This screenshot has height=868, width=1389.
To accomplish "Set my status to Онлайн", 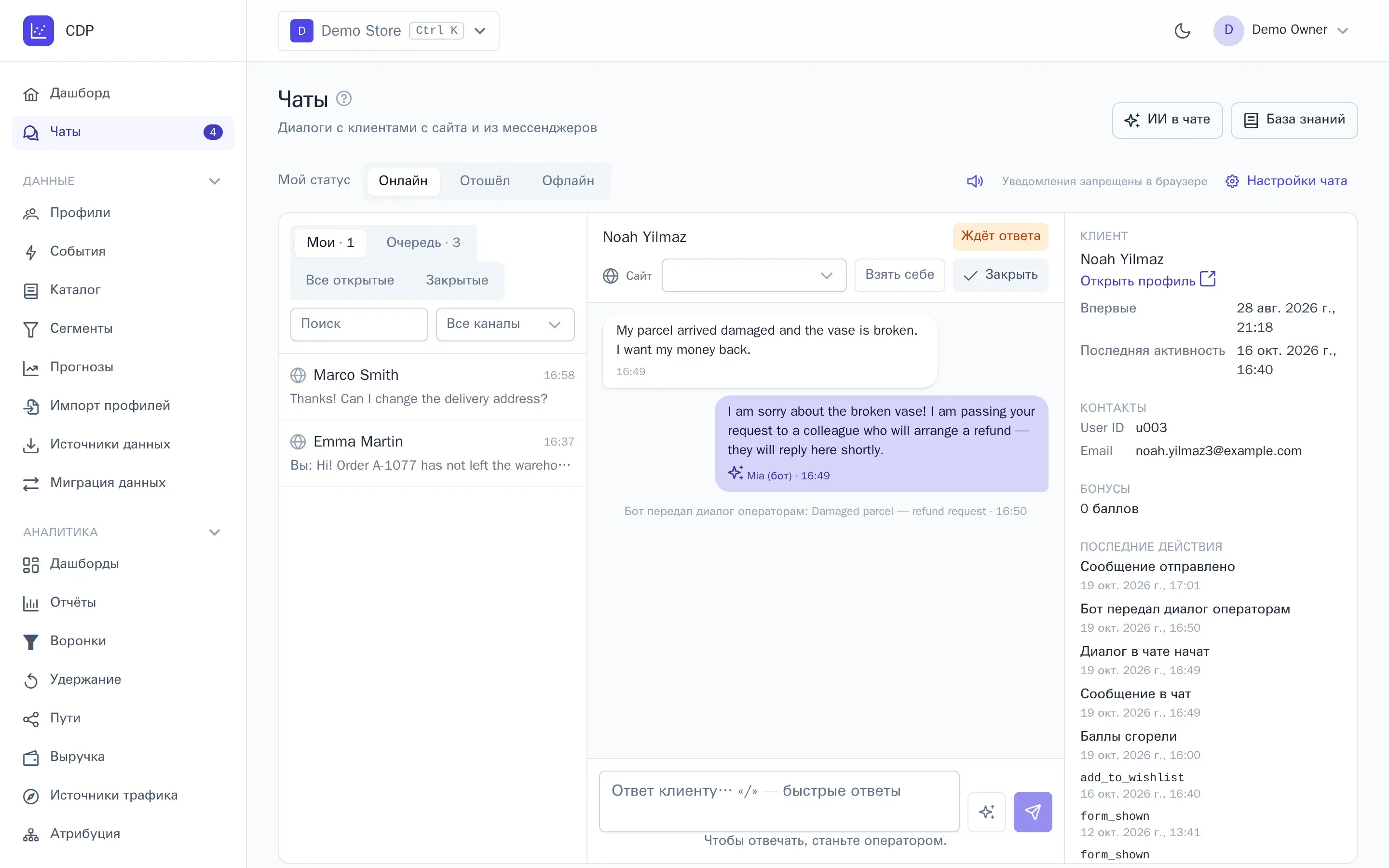I will click(403, 181).
